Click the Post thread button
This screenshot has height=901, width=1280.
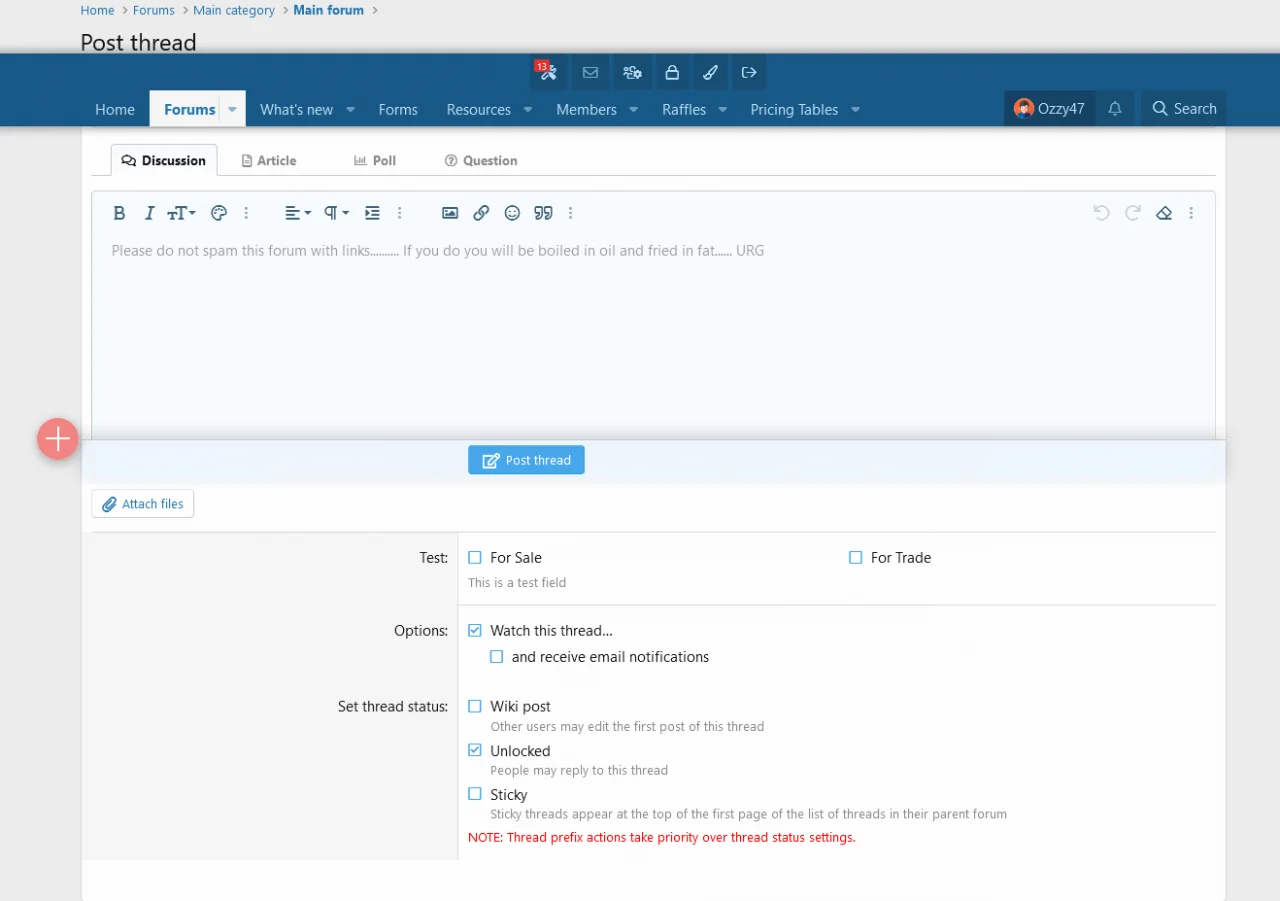coord(526,460)
